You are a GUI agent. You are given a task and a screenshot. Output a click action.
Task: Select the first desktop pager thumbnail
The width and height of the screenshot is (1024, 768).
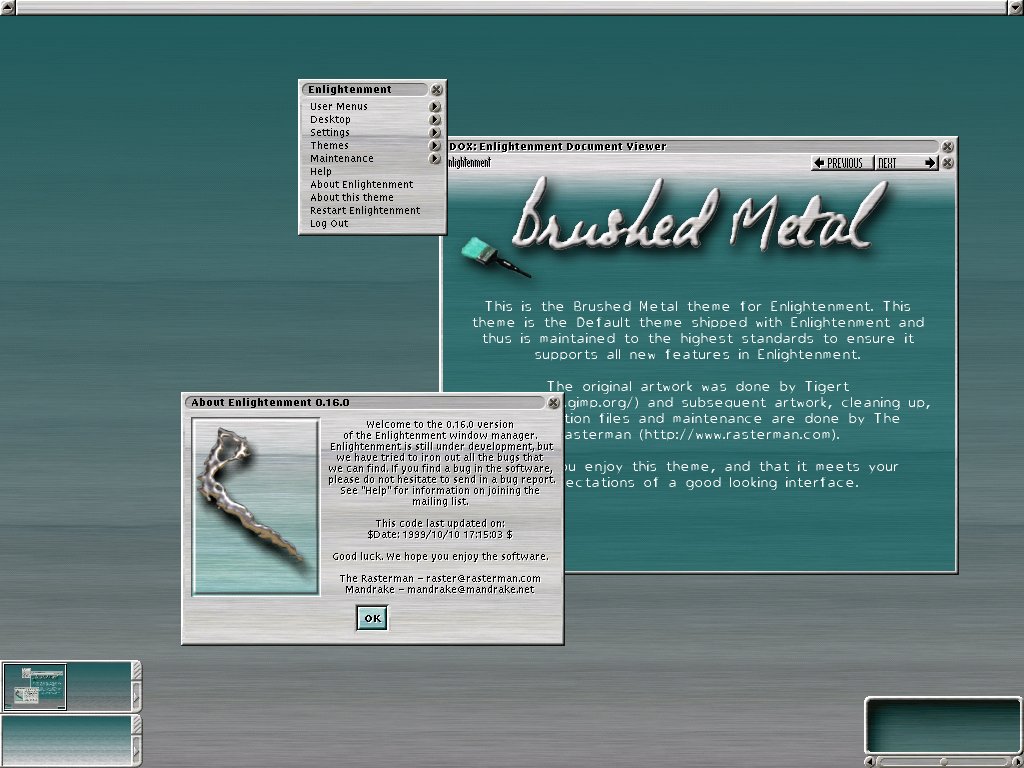click(35, 685)
